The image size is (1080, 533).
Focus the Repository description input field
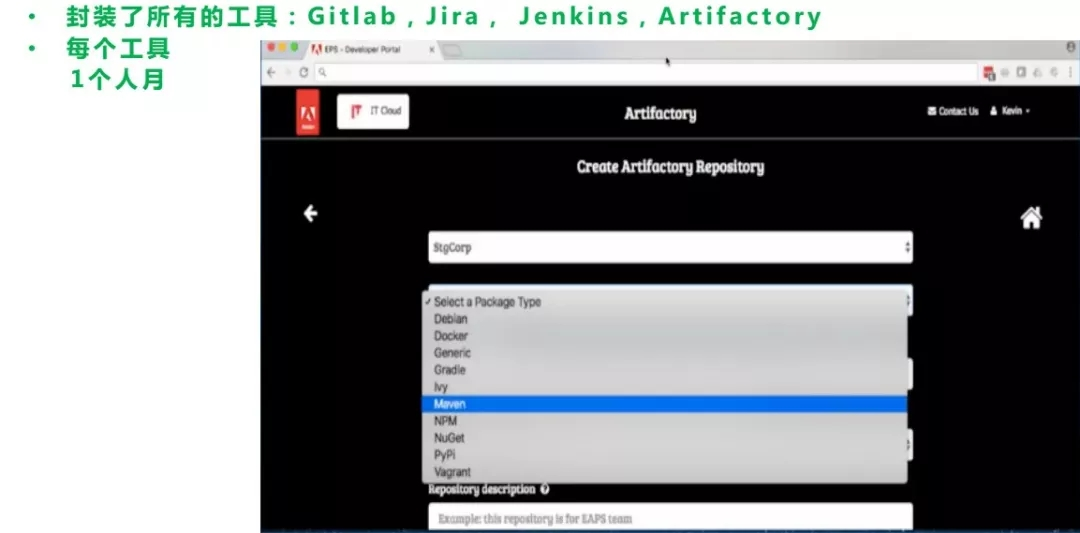tap(670, 517)
